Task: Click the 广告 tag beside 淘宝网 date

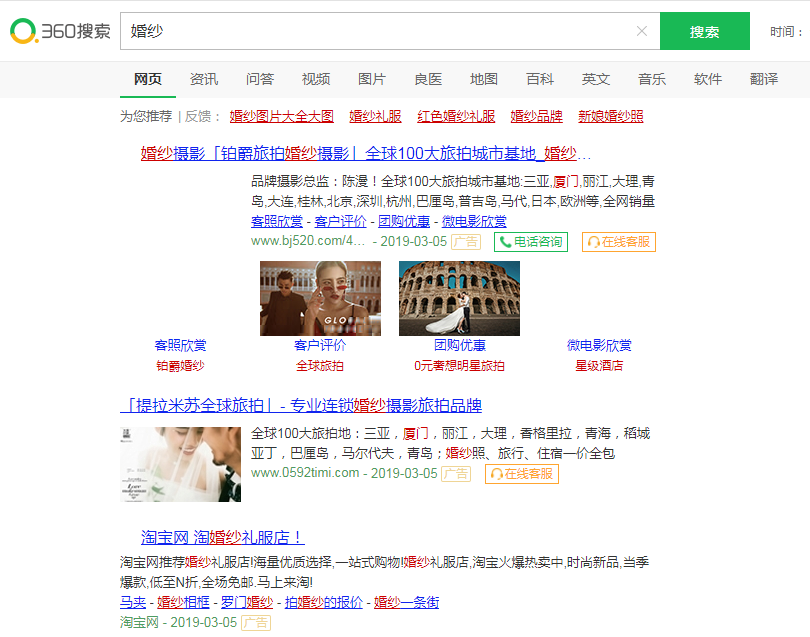Action: pos(256,623)
